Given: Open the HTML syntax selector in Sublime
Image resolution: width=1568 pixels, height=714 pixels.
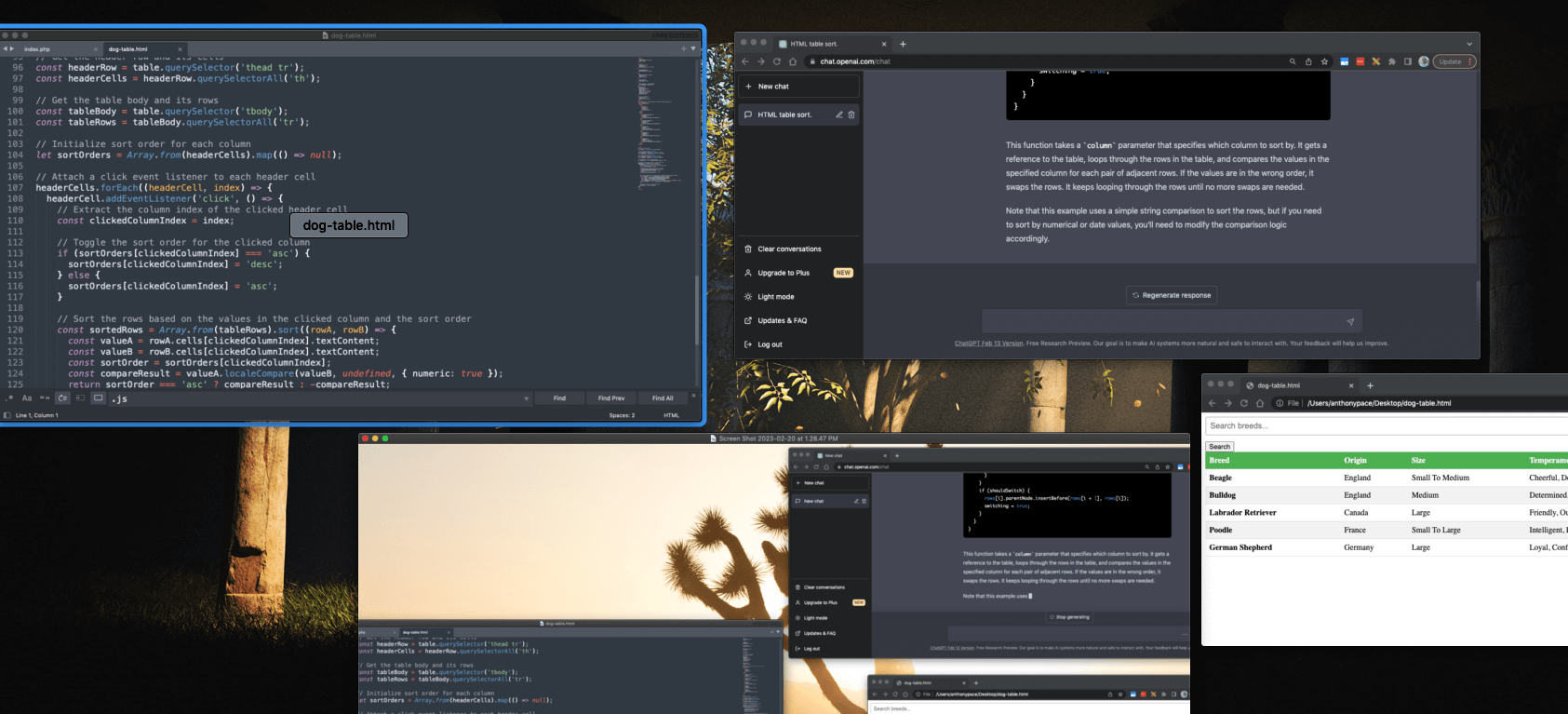Looking at the screenshot, I should [671, 415].
